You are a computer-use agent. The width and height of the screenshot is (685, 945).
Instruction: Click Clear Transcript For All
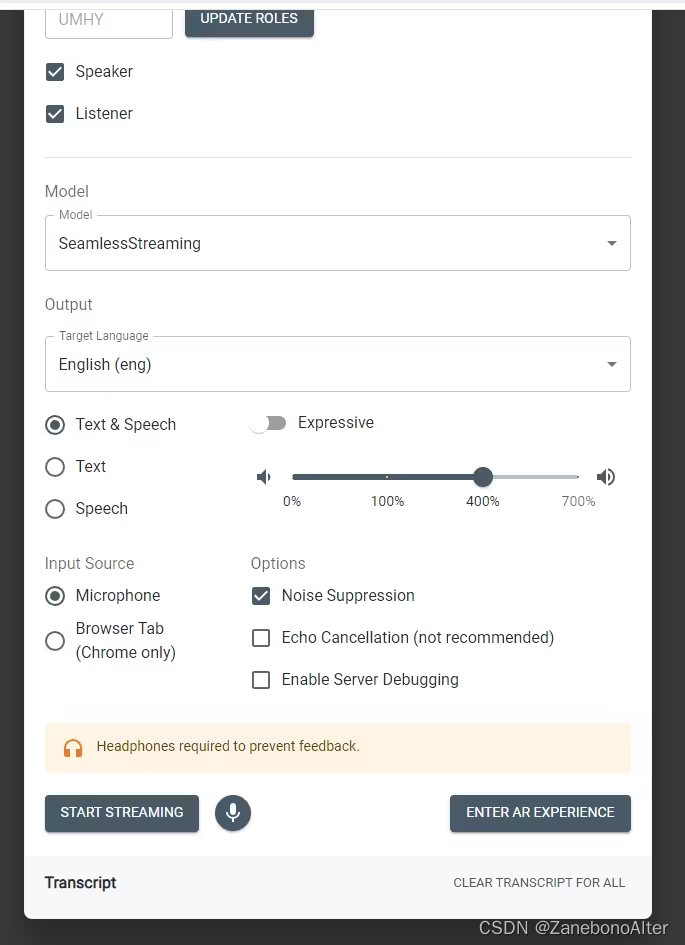point(539,883)
